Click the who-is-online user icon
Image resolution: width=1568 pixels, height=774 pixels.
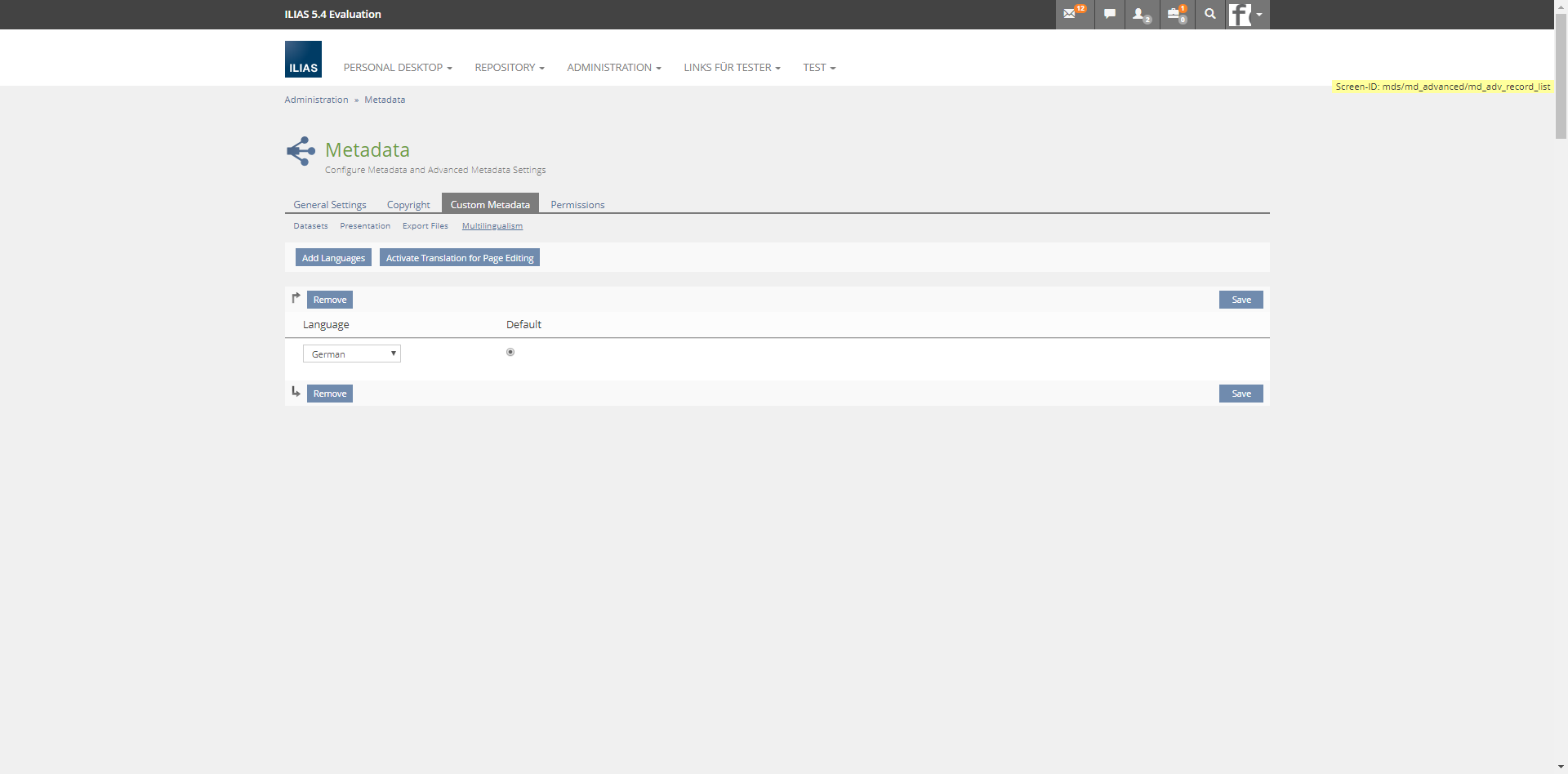1140,14
